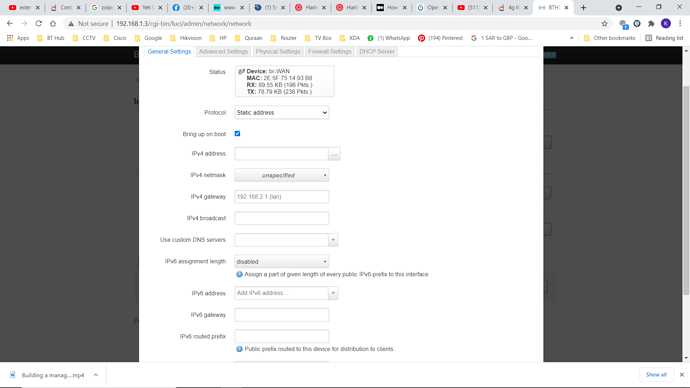
Task: Click the IPv6 gateway field
Action: tap(282, 315)
